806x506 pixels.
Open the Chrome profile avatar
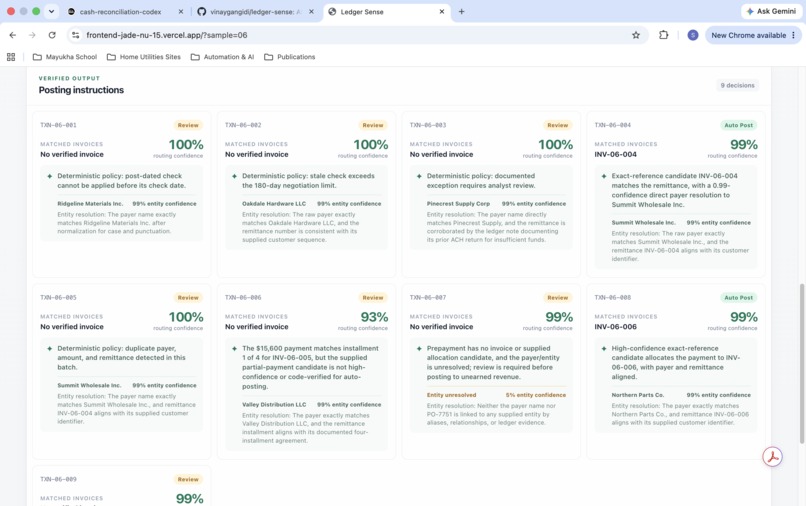point(693,35)
